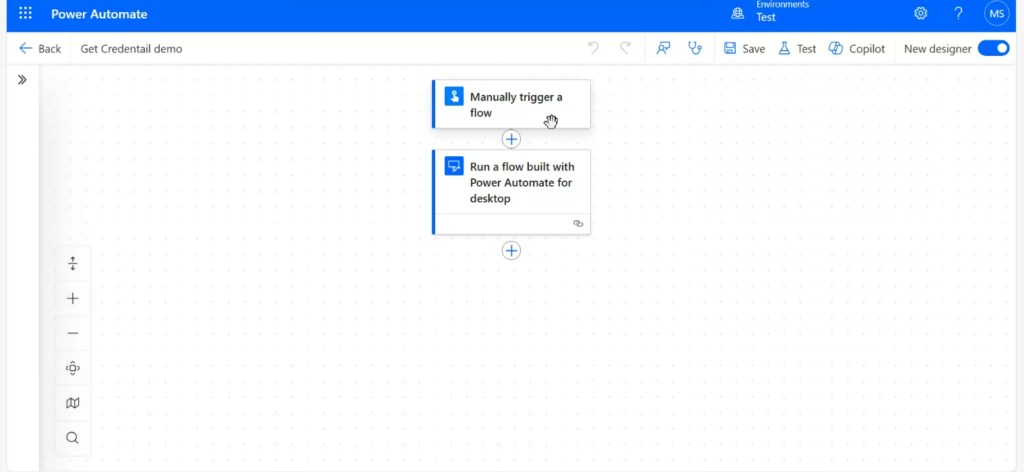Screen dimensions: 1024x472
Task: Select Run a flow built with desktop card
Action: (x=511, y=191)
